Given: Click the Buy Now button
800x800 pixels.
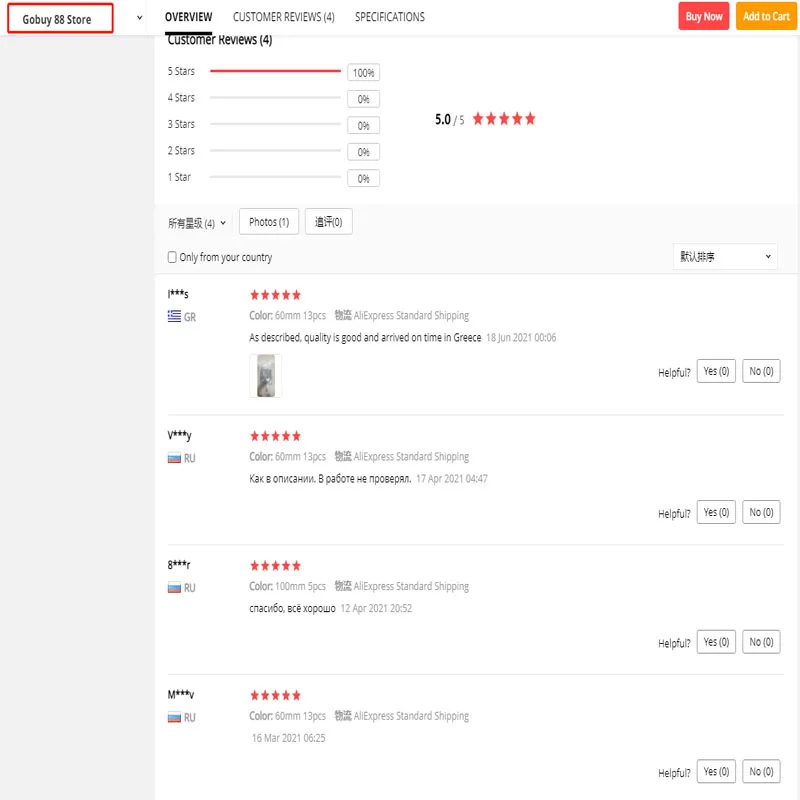Looking at the screenshot, I should 704,16.
